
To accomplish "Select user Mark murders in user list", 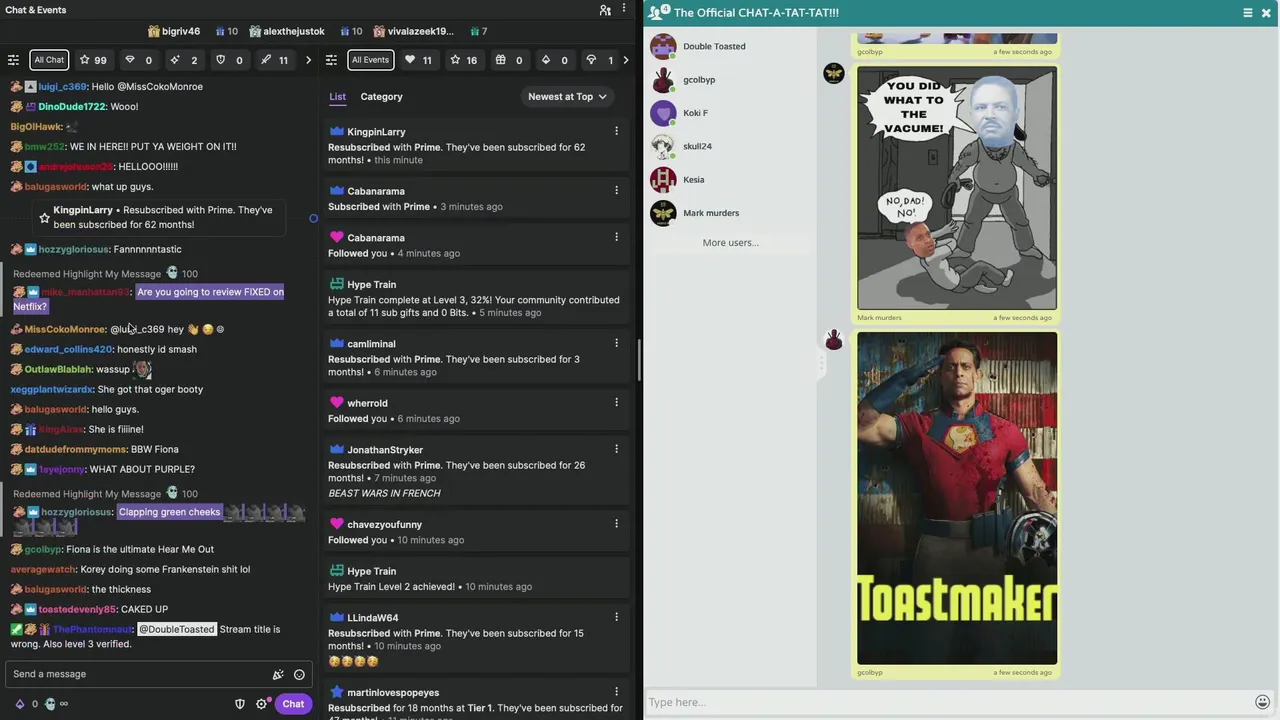I will click(x=730, y=213).
